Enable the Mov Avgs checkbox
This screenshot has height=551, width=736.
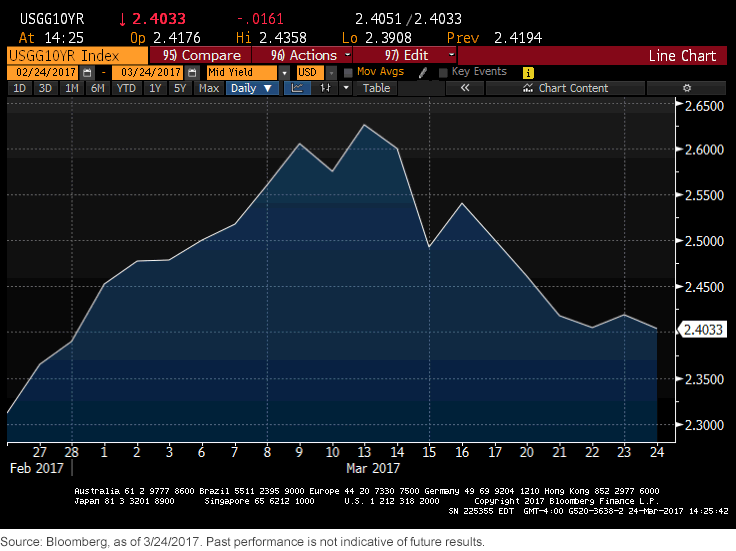point(348,73)
